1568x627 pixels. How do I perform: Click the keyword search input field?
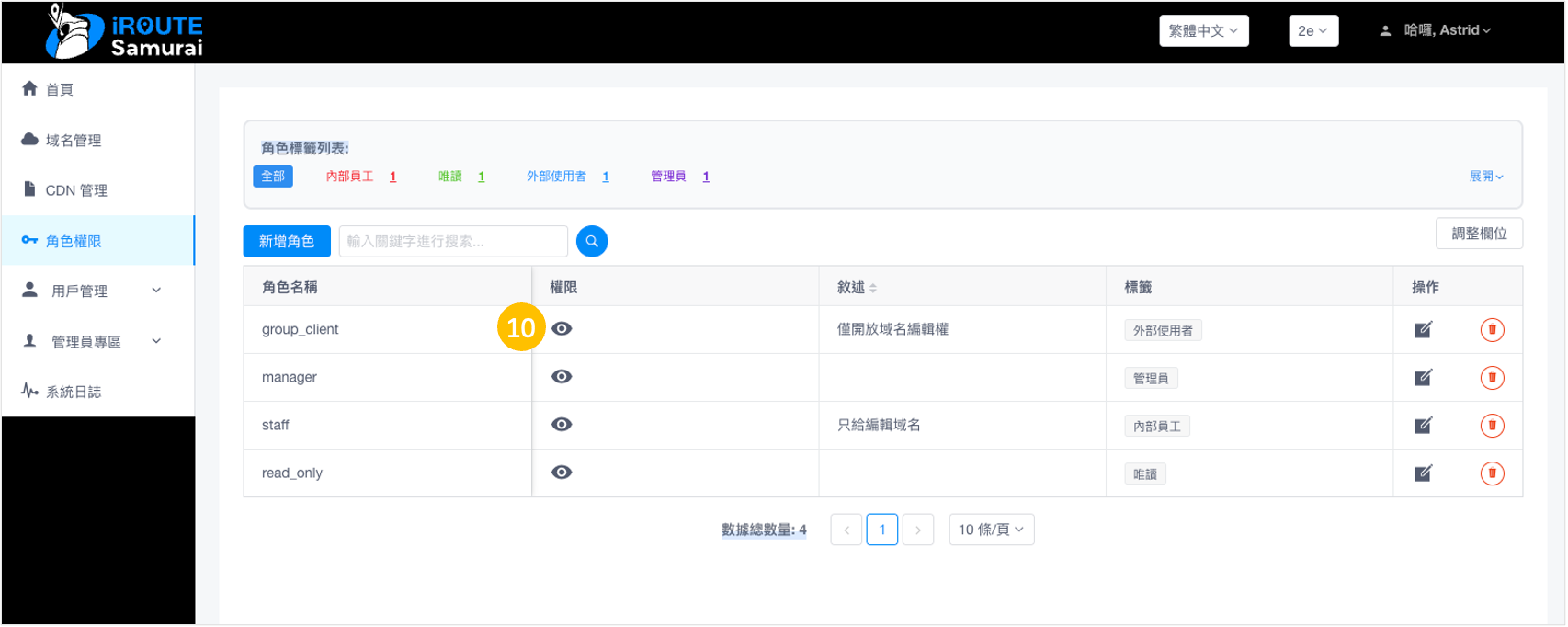coord(453,241)
